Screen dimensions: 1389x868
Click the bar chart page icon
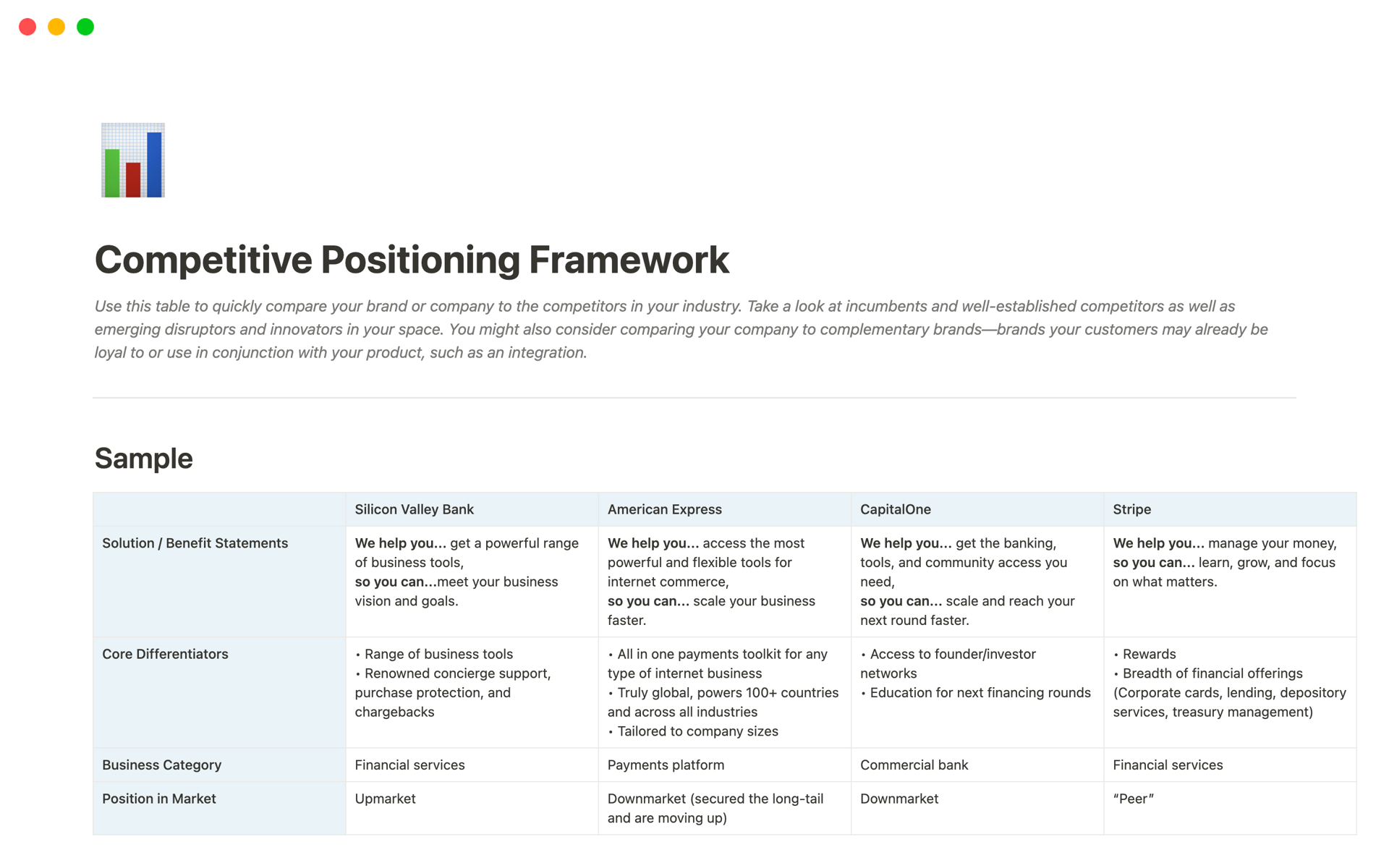coord(133,160)
